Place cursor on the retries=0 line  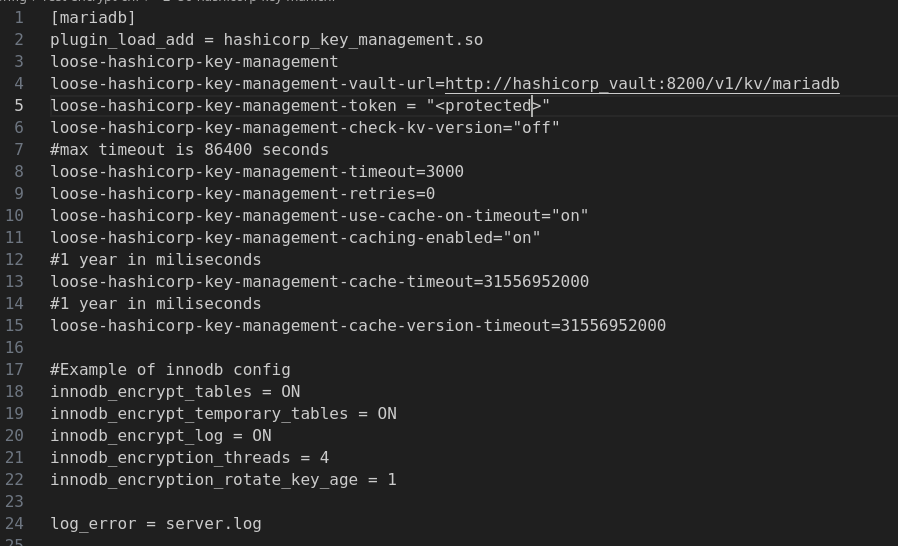point(243,194)
